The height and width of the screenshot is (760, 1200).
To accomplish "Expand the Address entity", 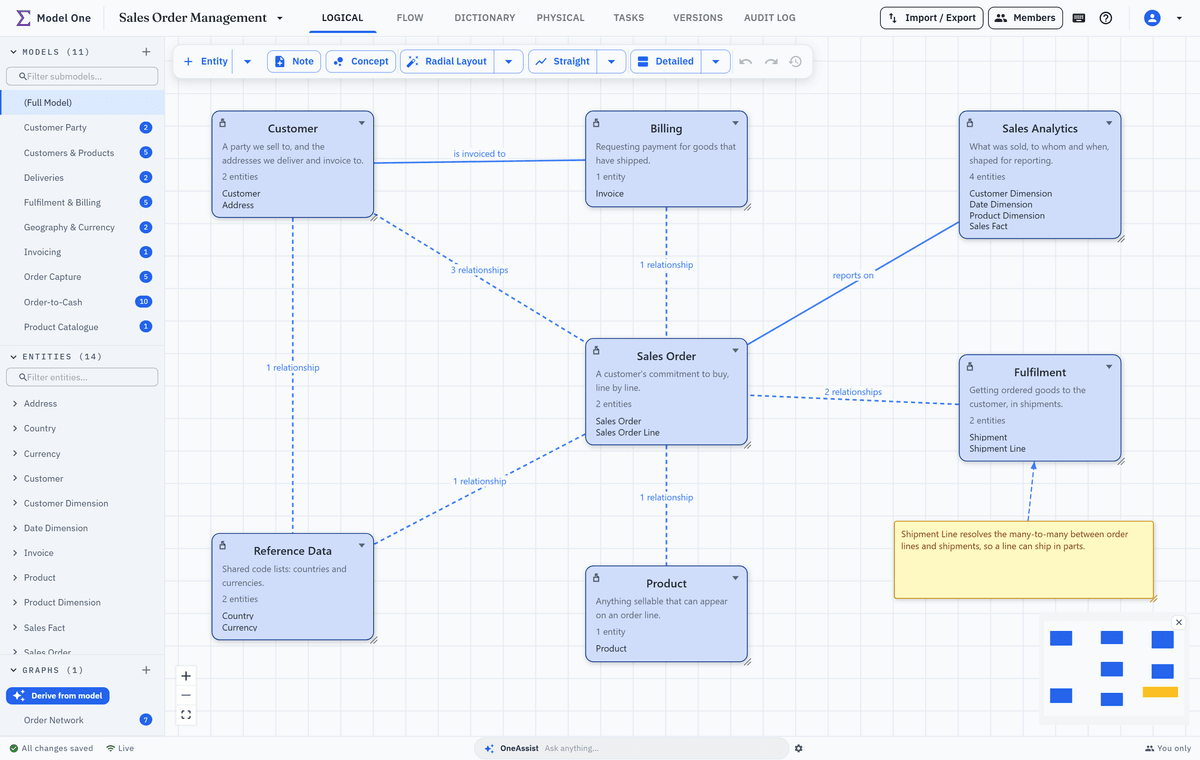I will click(14, 404).
